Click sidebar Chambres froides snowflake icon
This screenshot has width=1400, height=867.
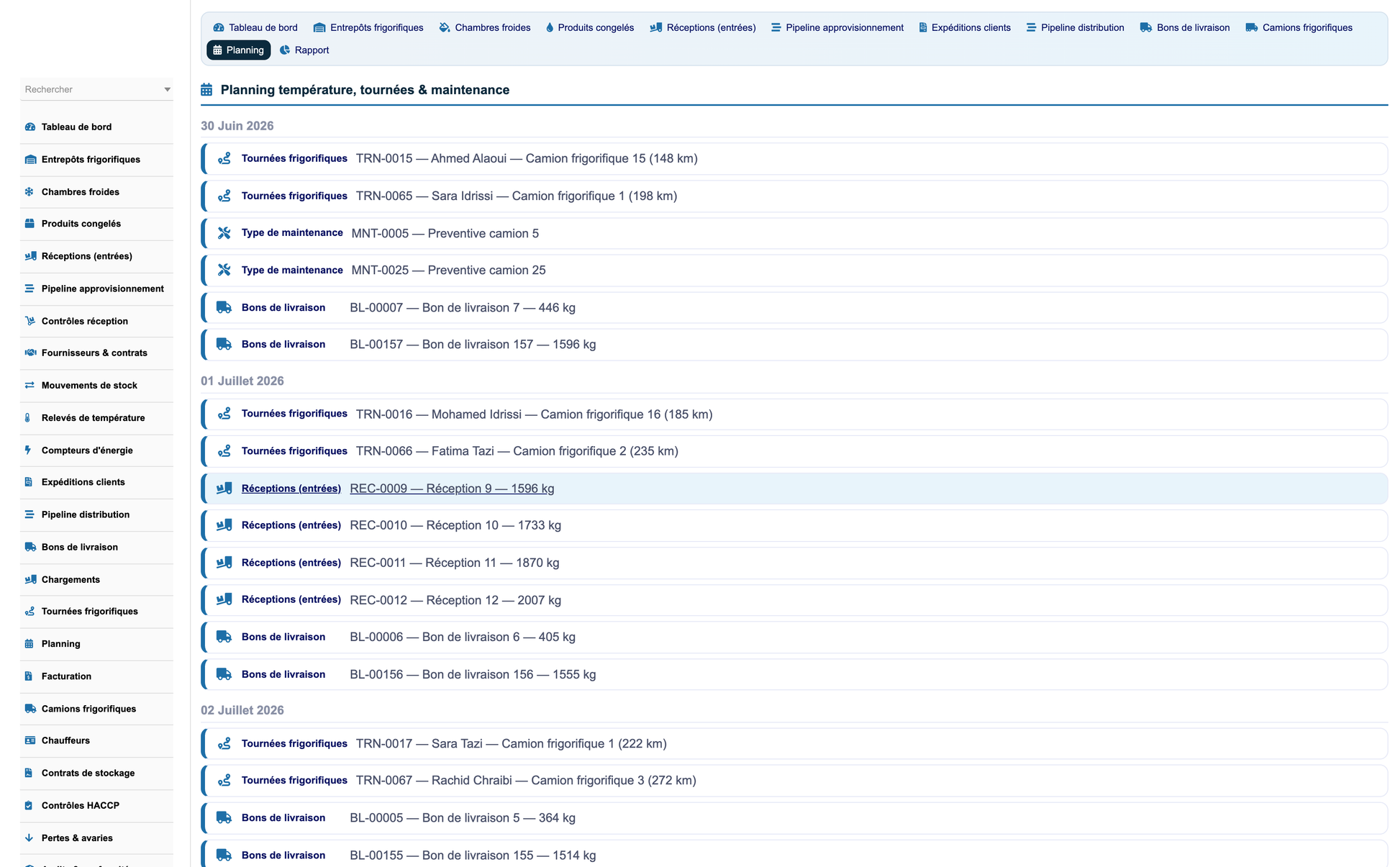point(29,191)
